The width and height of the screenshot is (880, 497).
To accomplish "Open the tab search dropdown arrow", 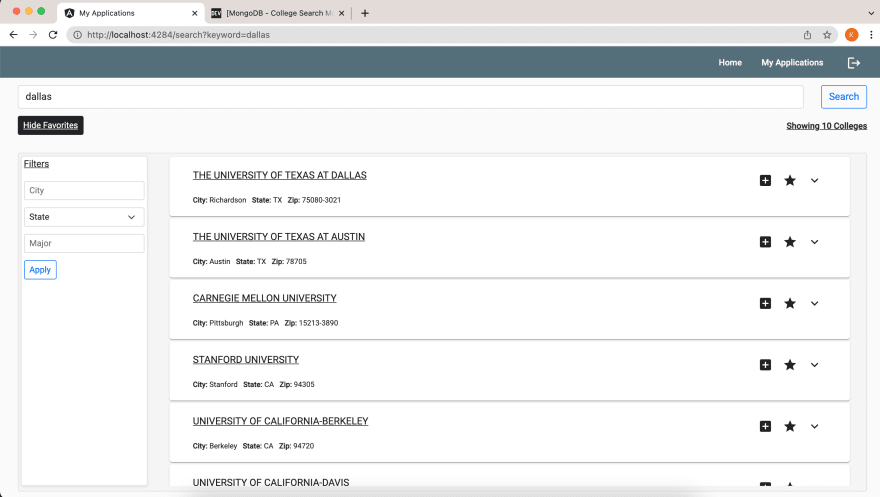I will 871,13.
